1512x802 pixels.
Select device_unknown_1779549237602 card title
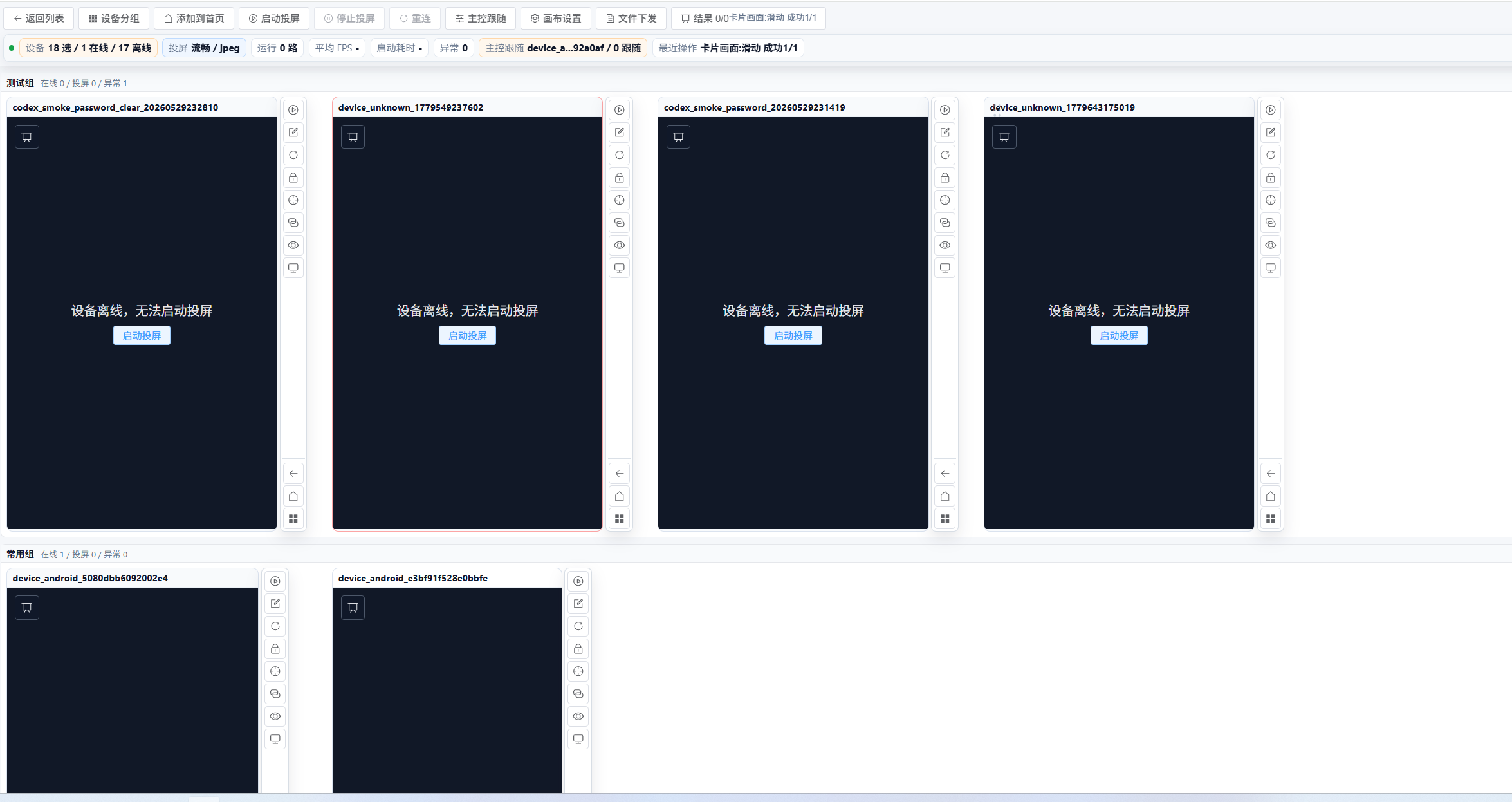point(410,107)
